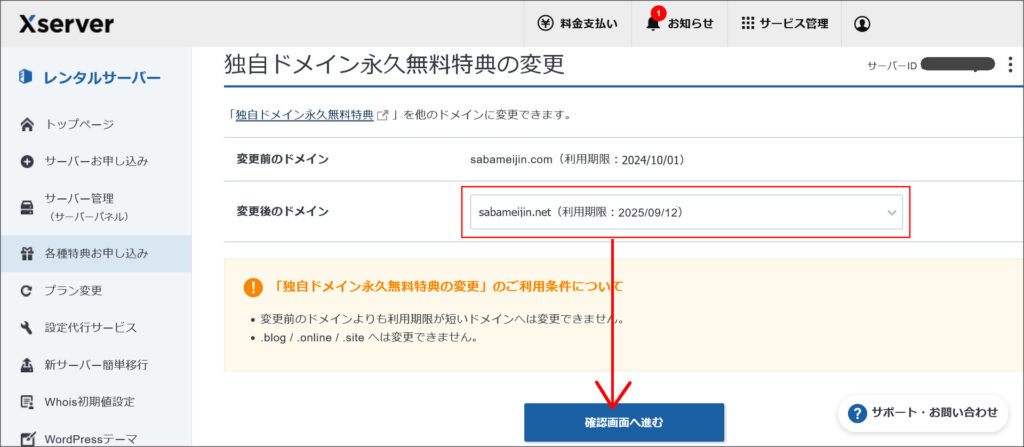This screenshot has width=1024, height=447.
Task: Click 確認画面へ進む button
Action: click(624, 422)
